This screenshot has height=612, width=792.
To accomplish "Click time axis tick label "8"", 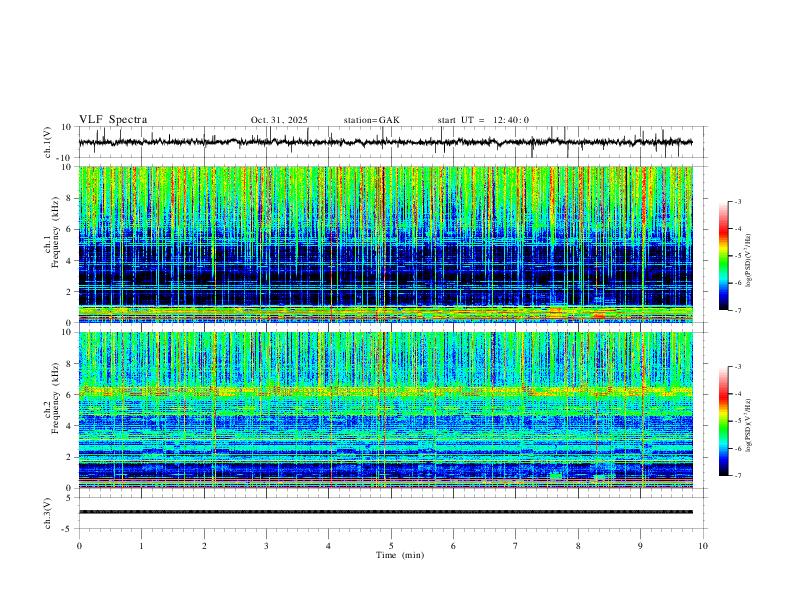I will 578,546.
